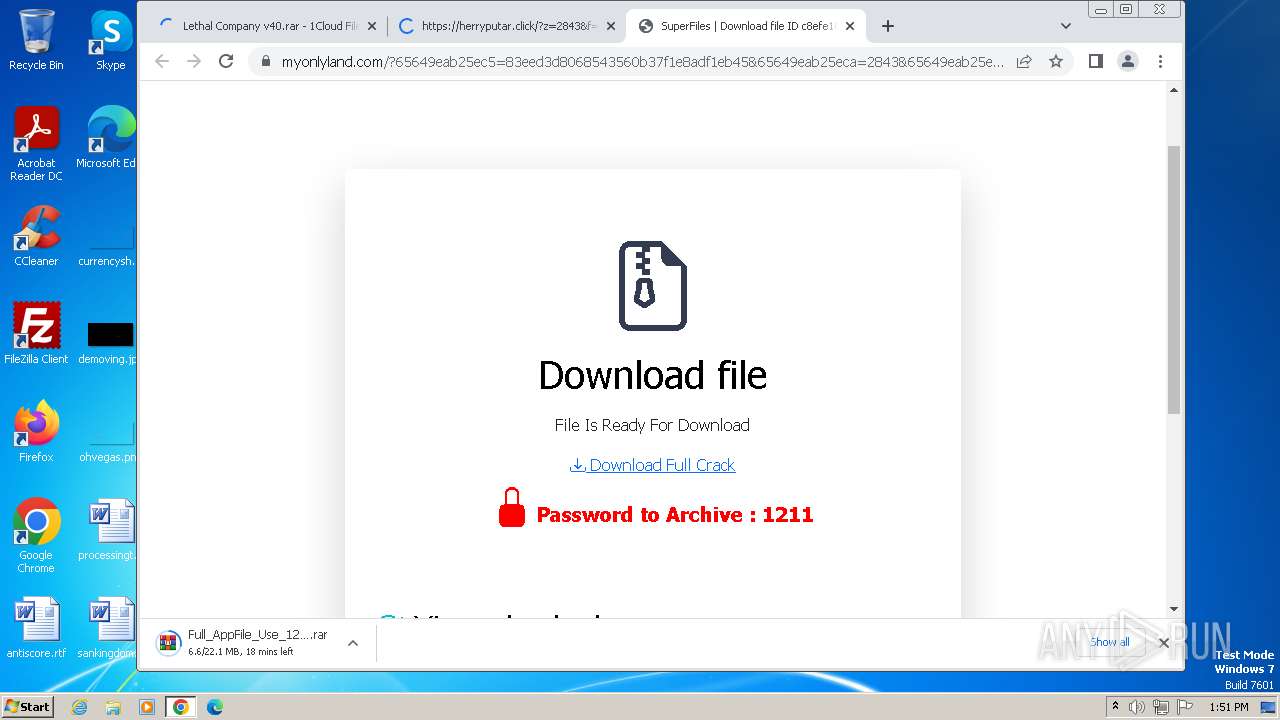The width and height of the screenshot is (1280, 720).
Task: Close the herryputar.click tab
Action: (x=611, y=26)
